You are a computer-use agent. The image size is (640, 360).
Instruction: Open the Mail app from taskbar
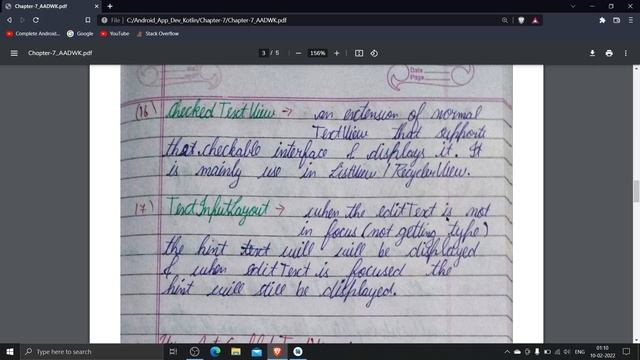pos(257,351)
